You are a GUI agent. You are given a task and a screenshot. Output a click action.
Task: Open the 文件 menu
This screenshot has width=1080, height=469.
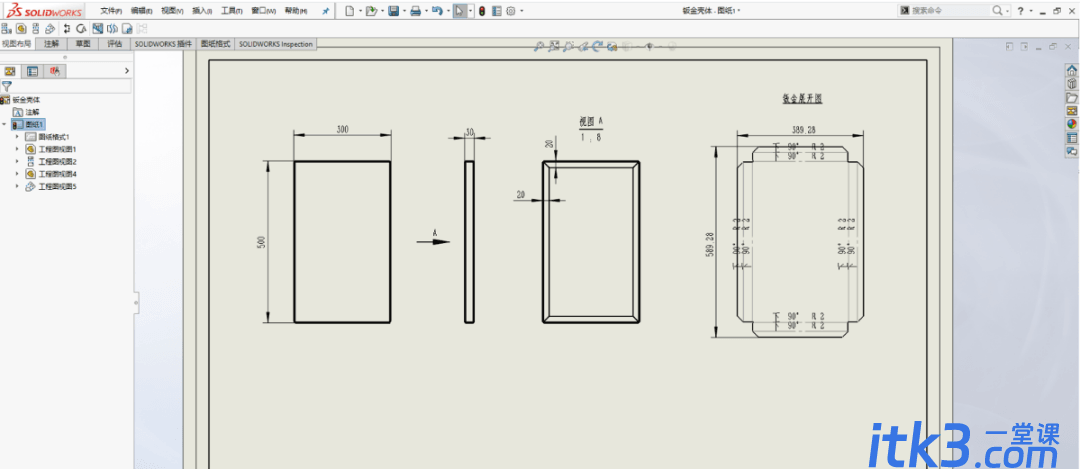click(111, 11)
